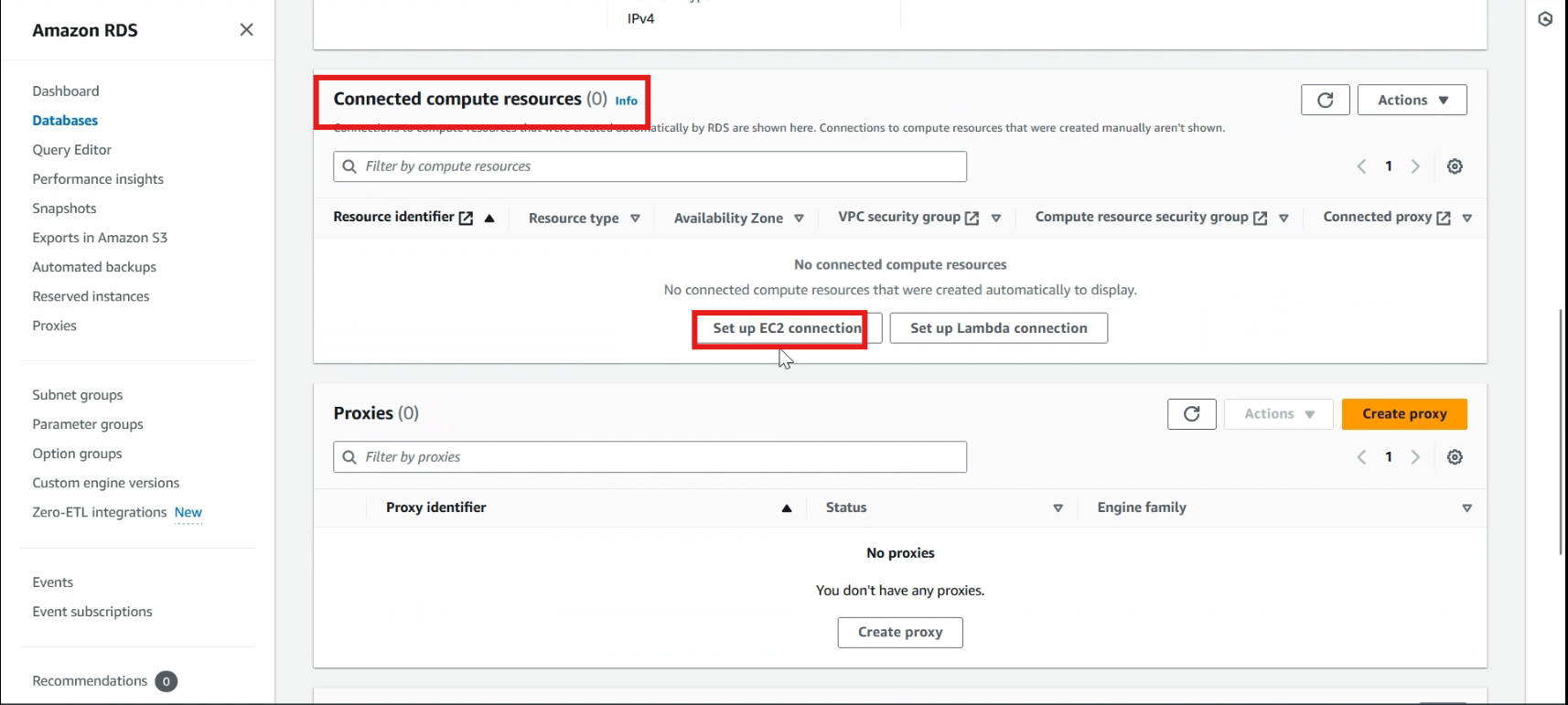Open Custom engine versions page
Image resolution: width=1568 pixels, height=705 pixels.
tap(106, 482)
